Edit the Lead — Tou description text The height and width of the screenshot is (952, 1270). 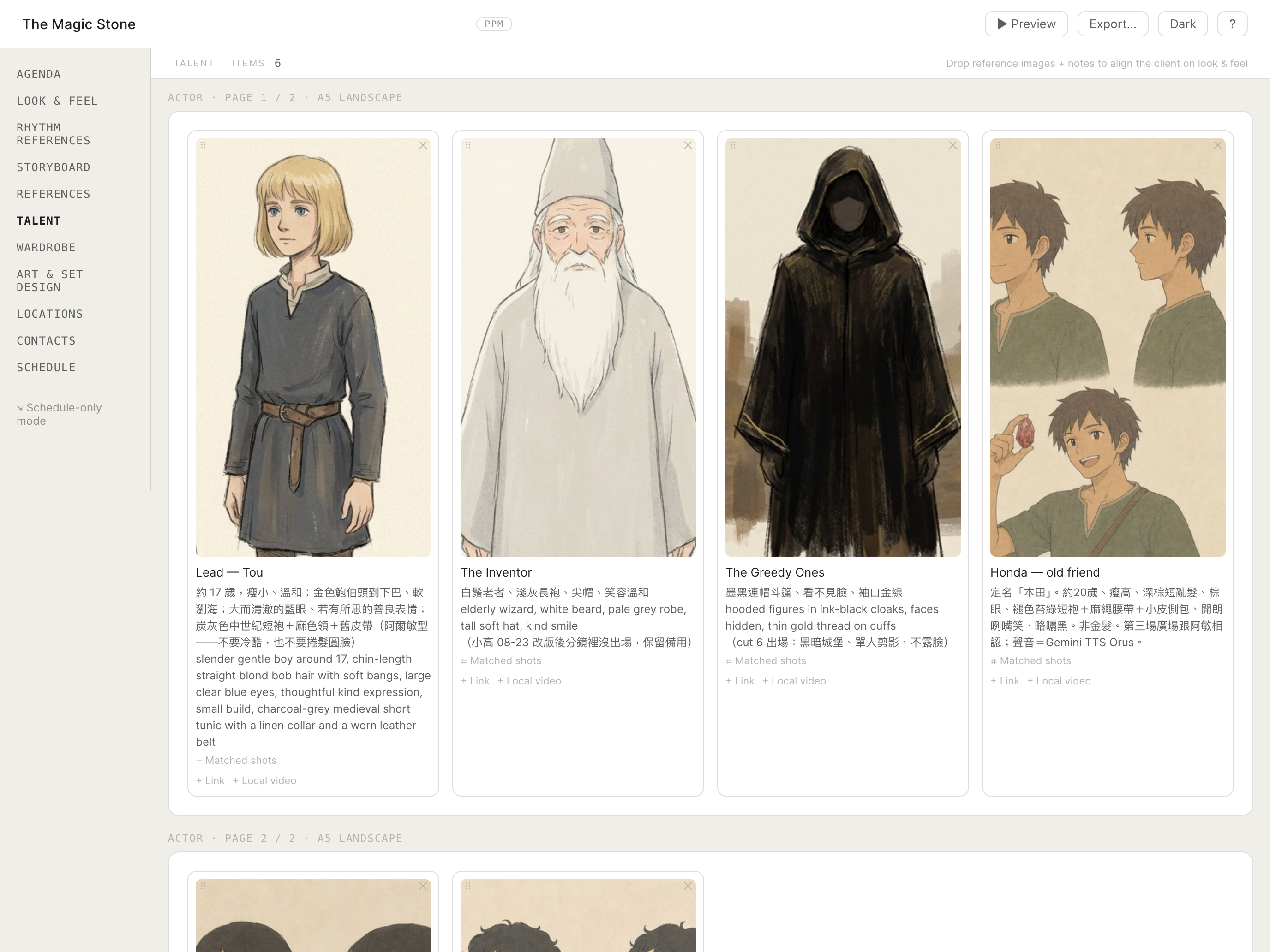pyautogui.click(x=313, y=667)
